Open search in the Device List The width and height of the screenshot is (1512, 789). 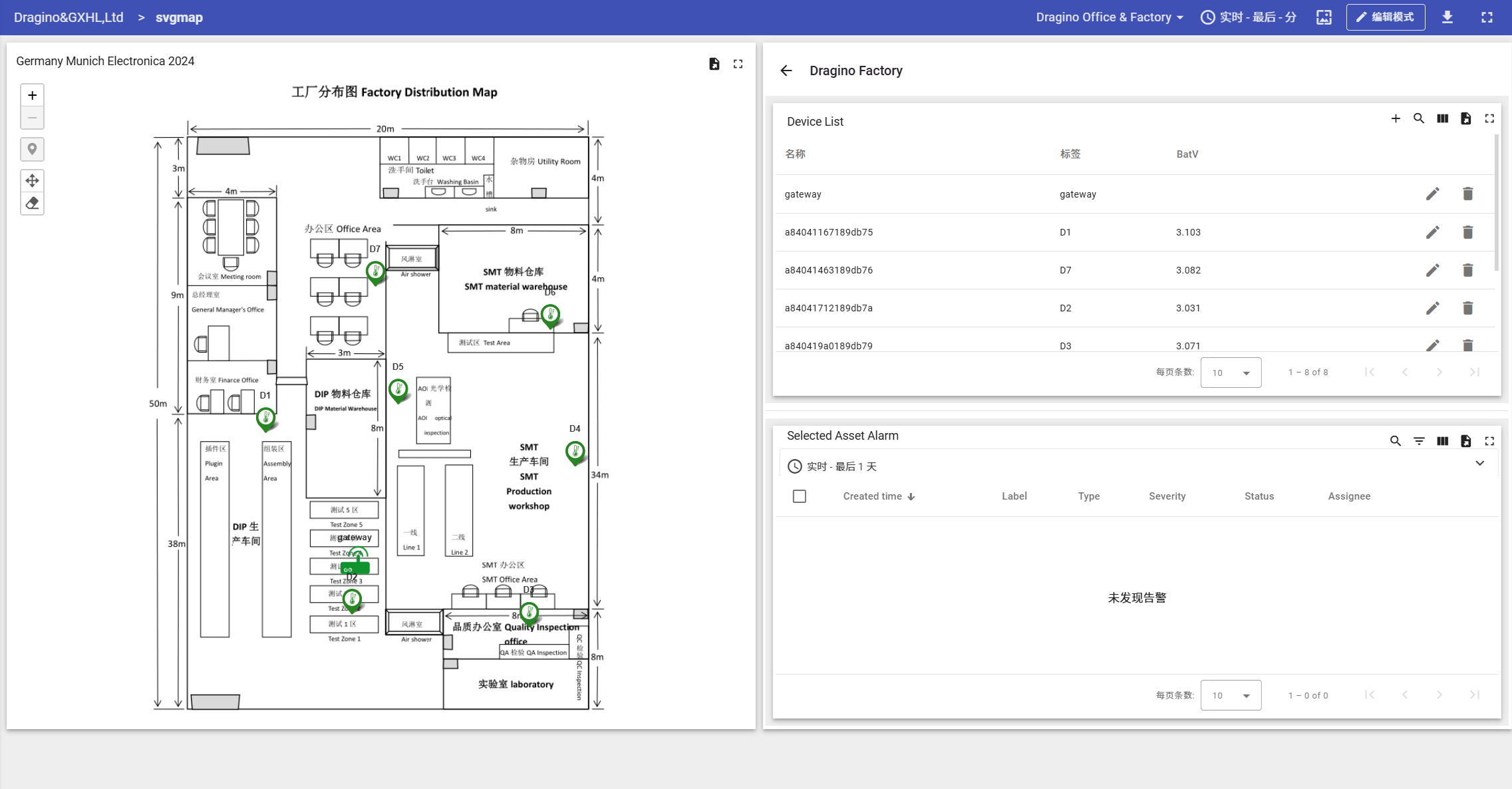[1419, 118]
